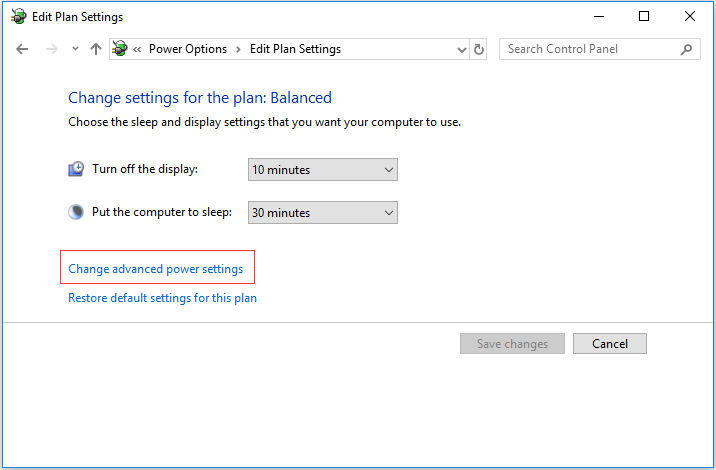Click the display monitor icon beside Turn off
The width and height of the screenshot is (716, 470).
(76, 169)
